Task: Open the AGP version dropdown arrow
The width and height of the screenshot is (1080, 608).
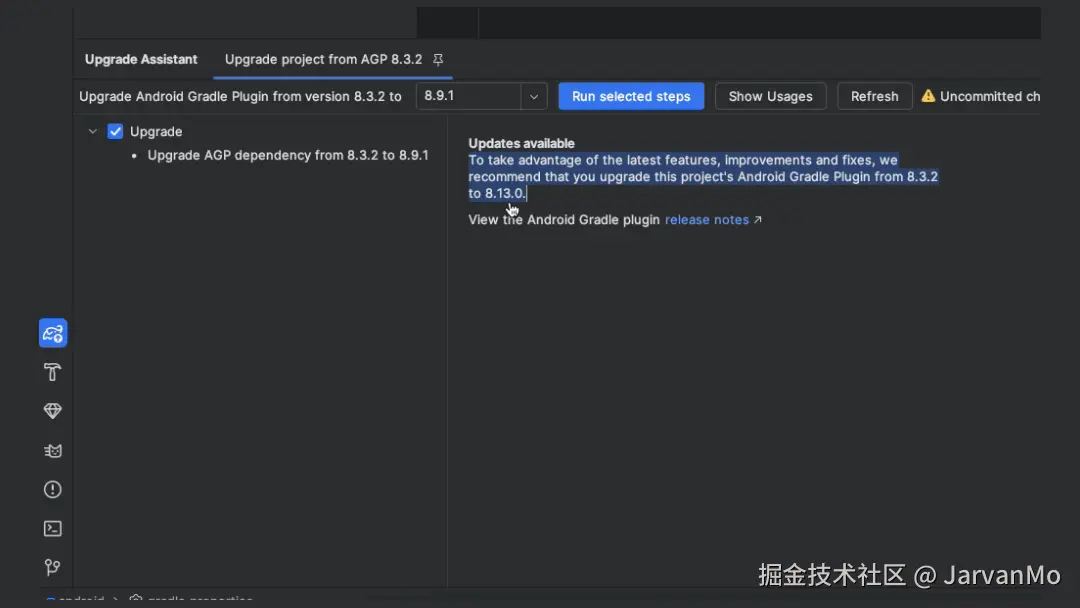Action: 534,96
